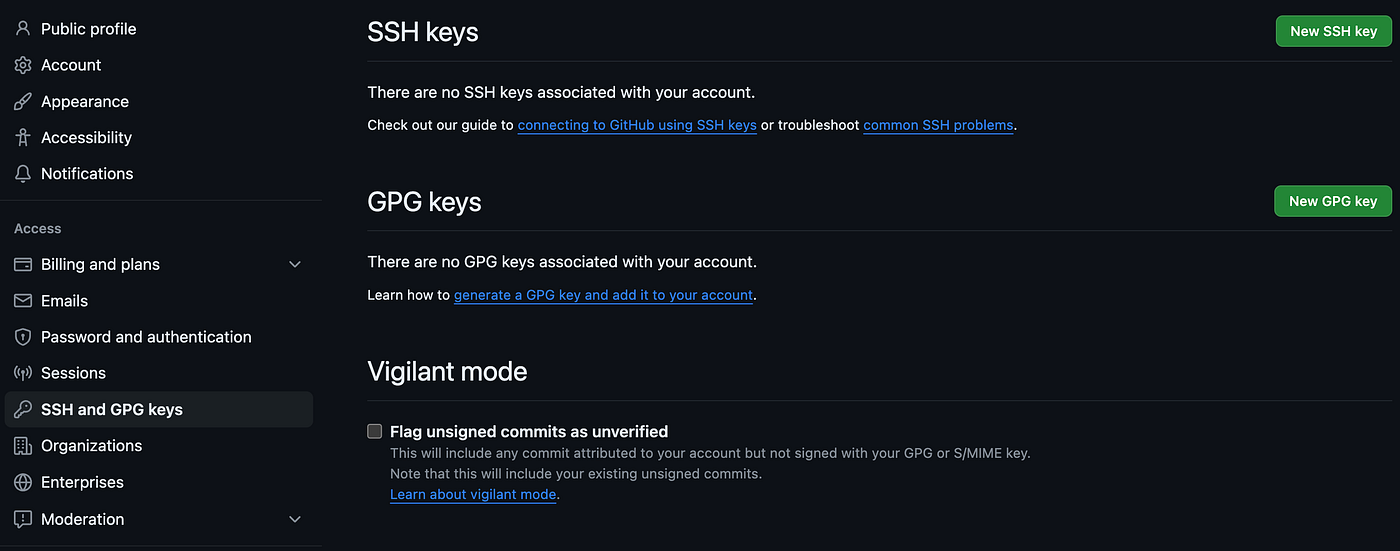Viewport: 1400px width, 551px height.
Task: Click the Emails envelope icon
Action: pos(23,301)
